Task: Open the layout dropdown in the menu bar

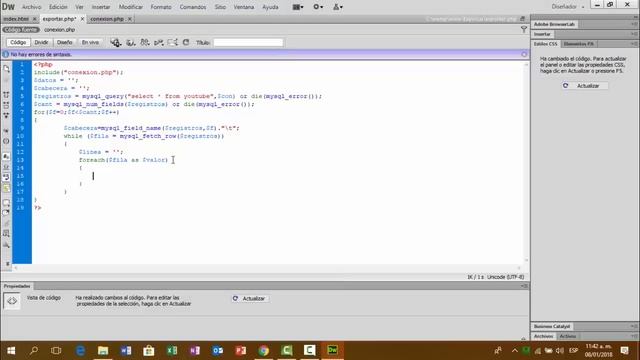Action: [x=298, y=7]
